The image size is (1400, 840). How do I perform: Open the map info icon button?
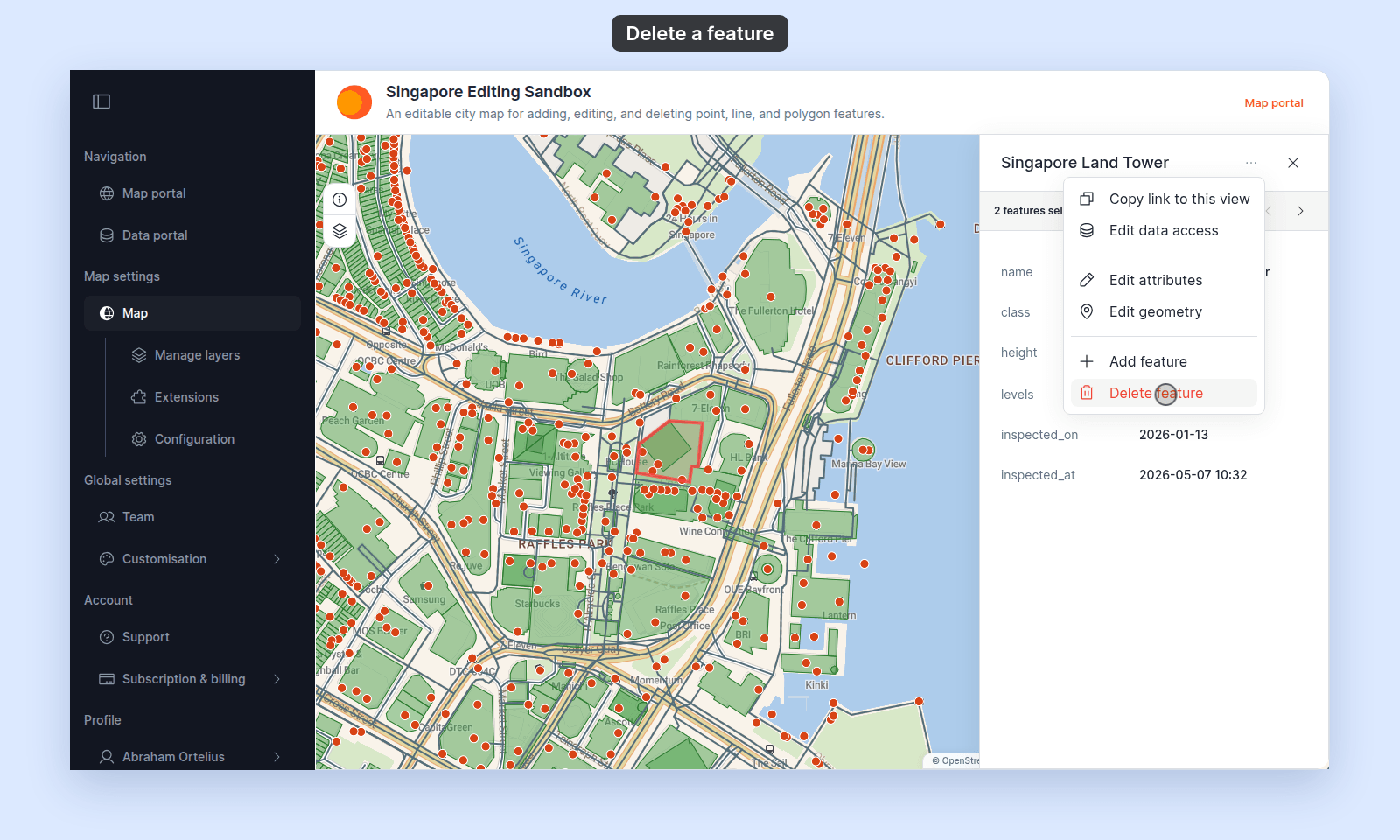pos(339,199)
